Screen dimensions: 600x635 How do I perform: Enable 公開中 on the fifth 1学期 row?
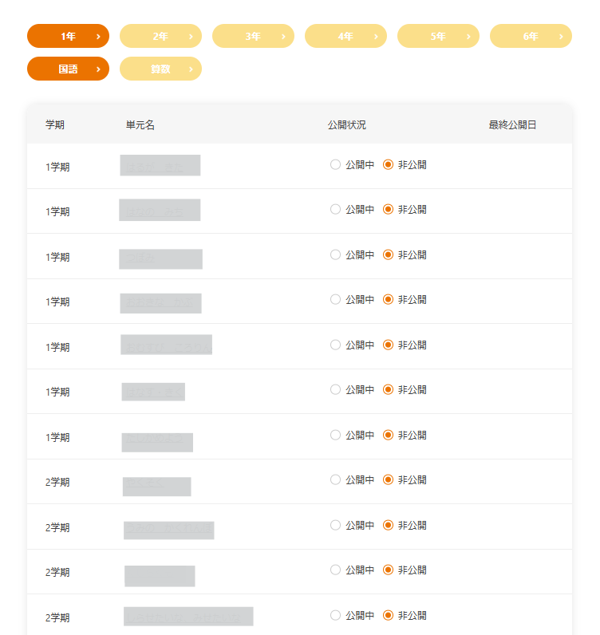(336, 345)
